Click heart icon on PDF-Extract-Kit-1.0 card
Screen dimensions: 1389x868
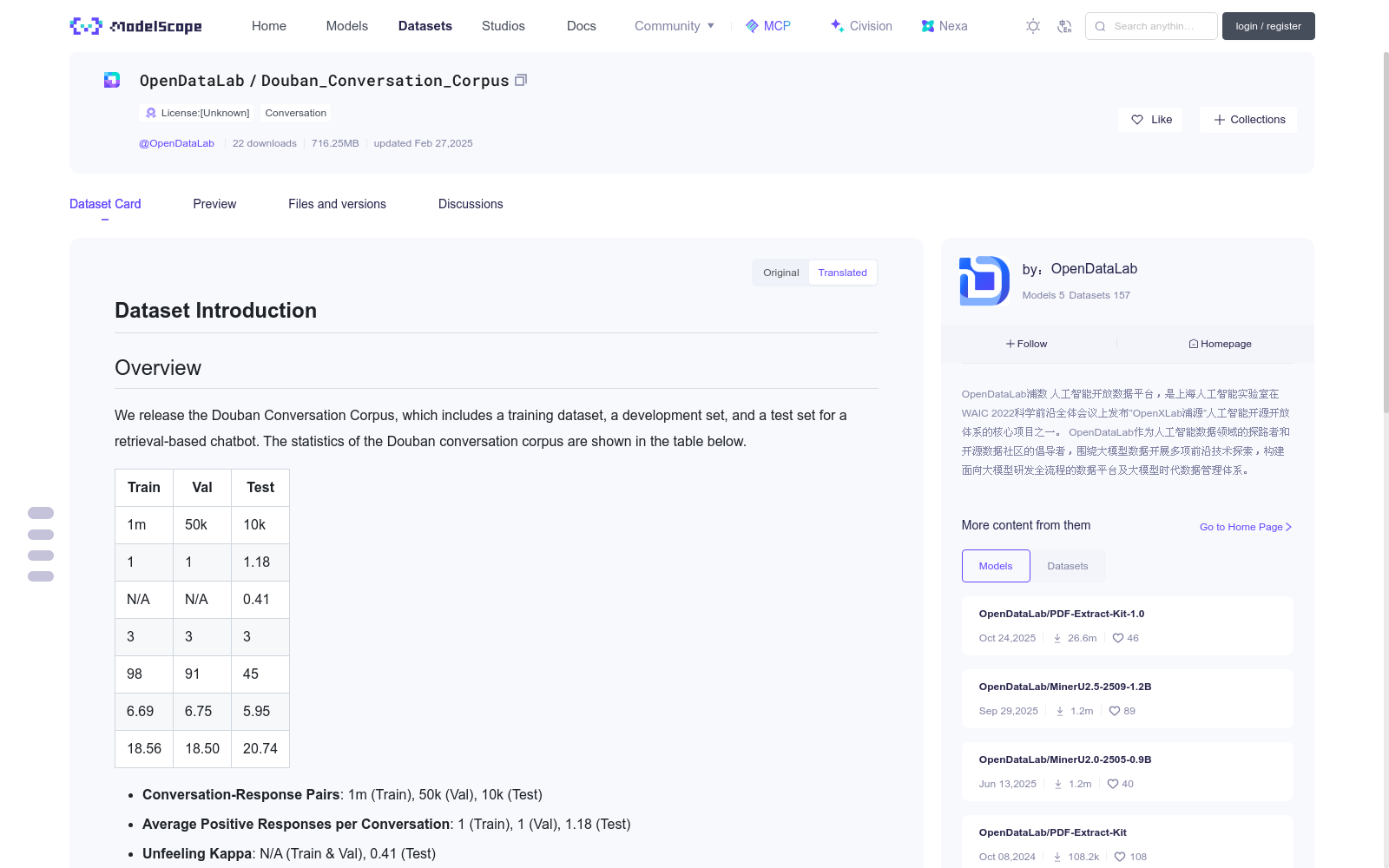(1118, 638)
